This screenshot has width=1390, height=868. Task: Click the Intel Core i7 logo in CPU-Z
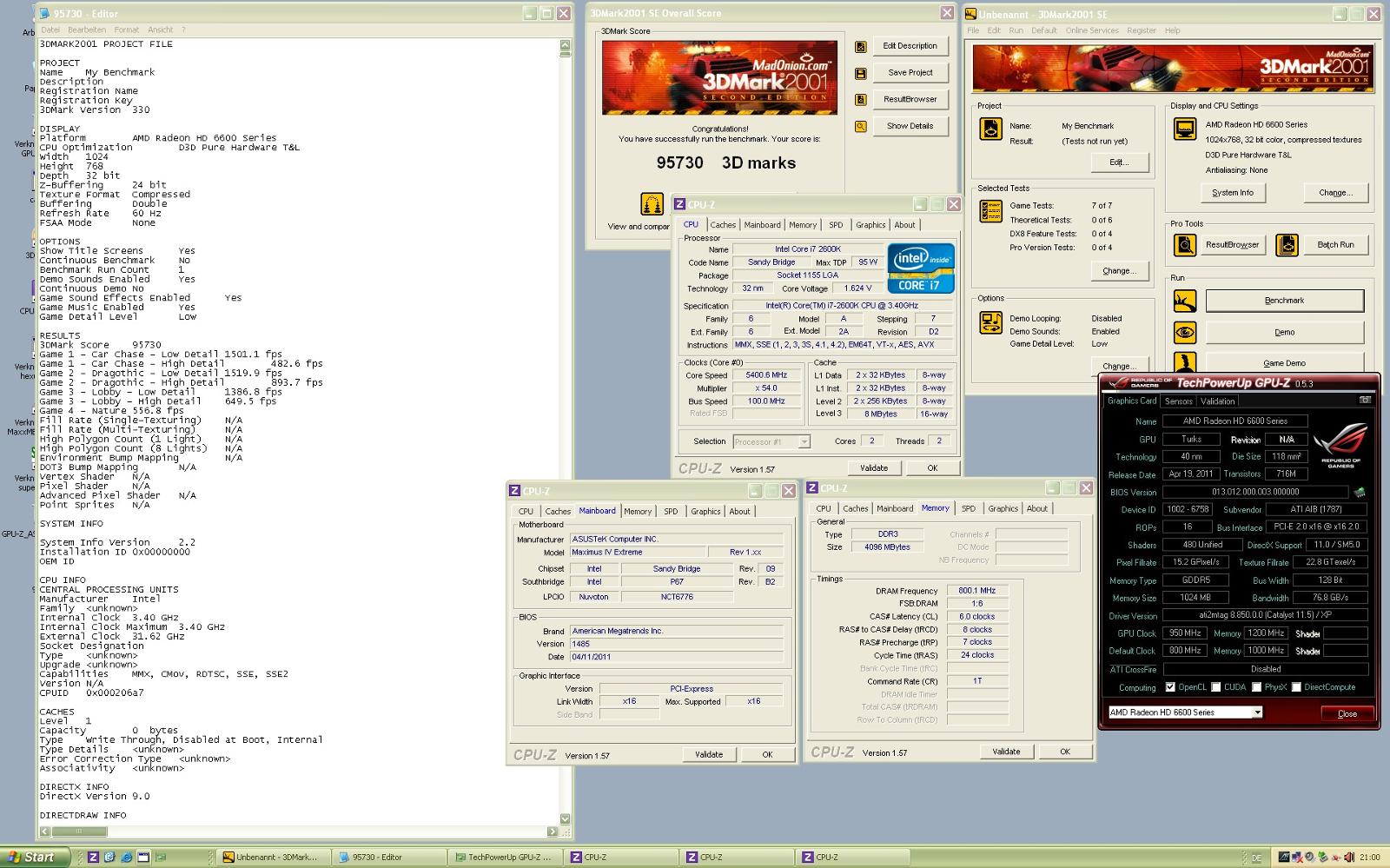coord(921,268)
